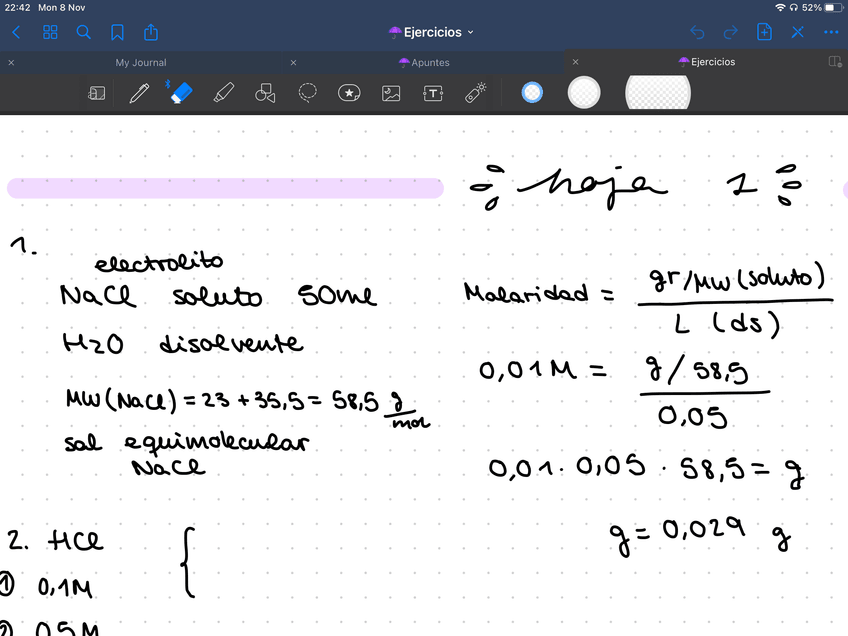
Task: Choose the small eraser size
Action: tap(532, 92)
